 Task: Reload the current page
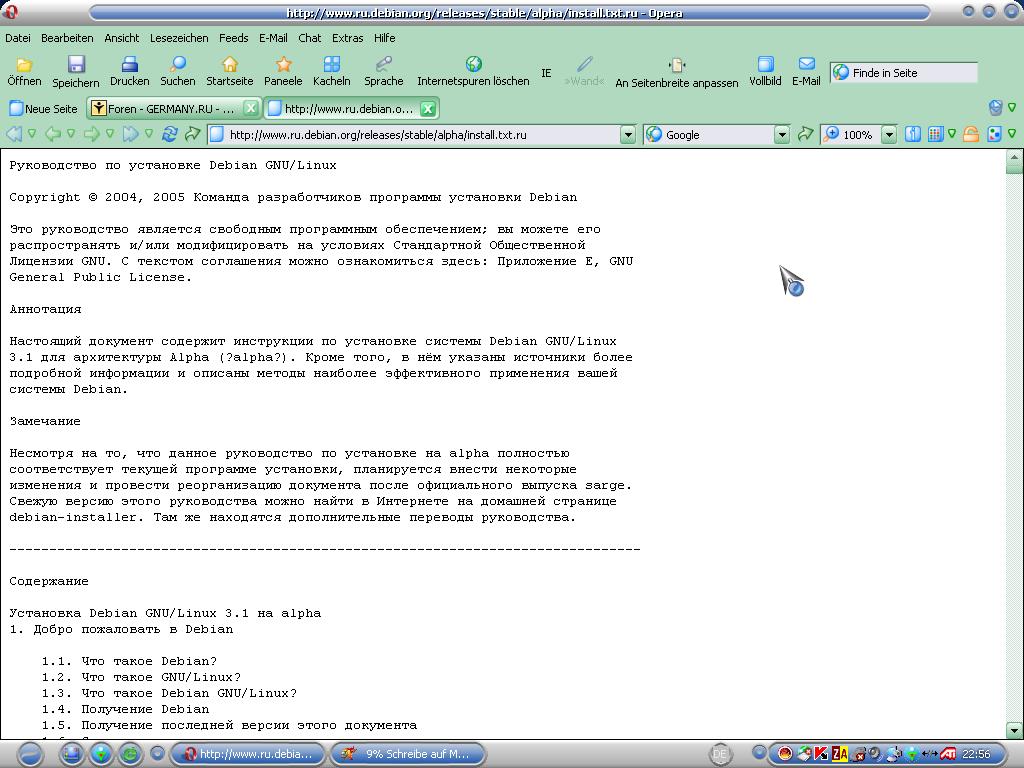coord(170,135)
